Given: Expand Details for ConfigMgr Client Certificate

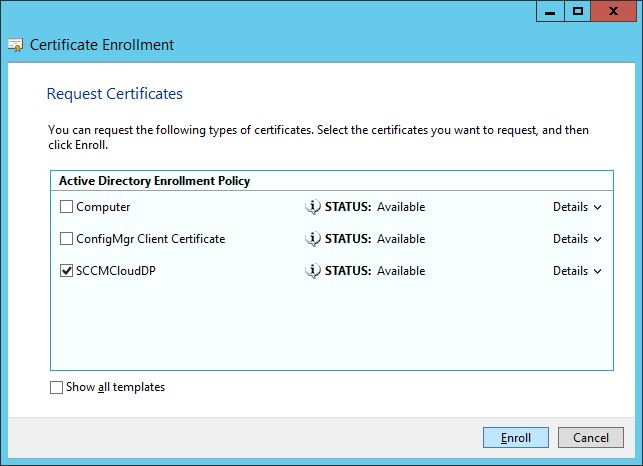Looking at the screenshot, I should [577, 239].
